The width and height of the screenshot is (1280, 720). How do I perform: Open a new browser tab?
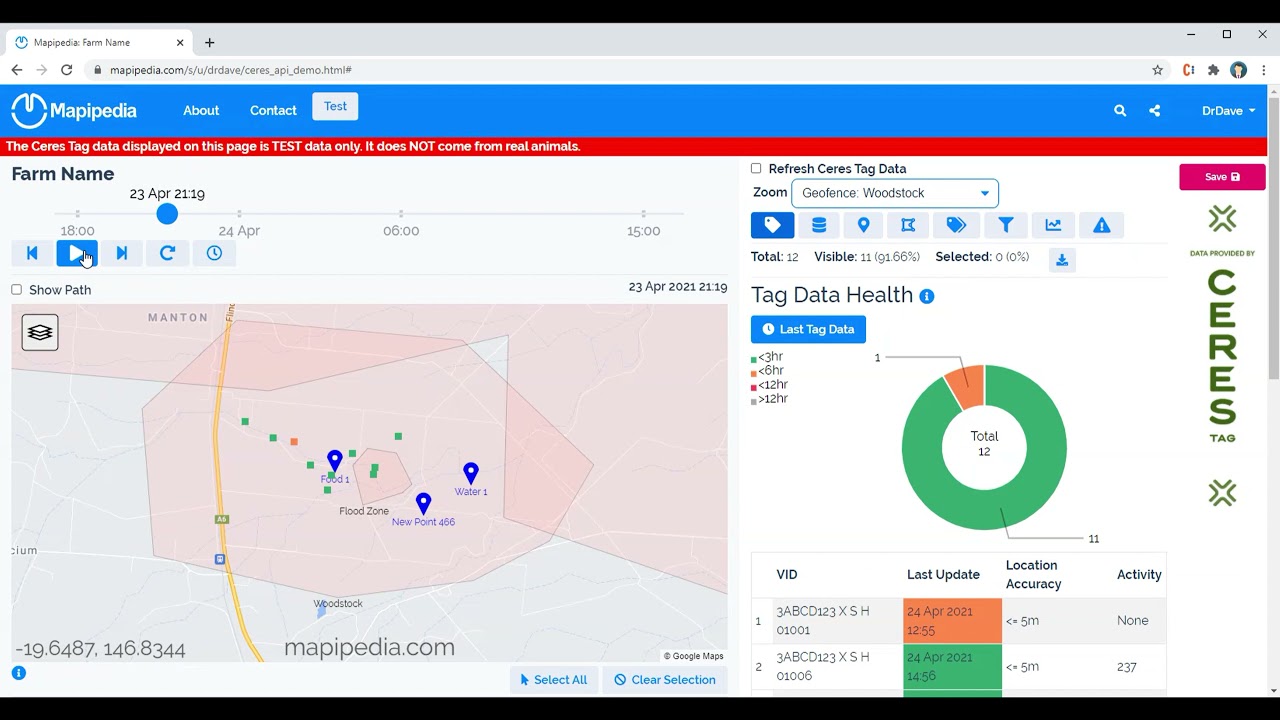coord(209,43)
